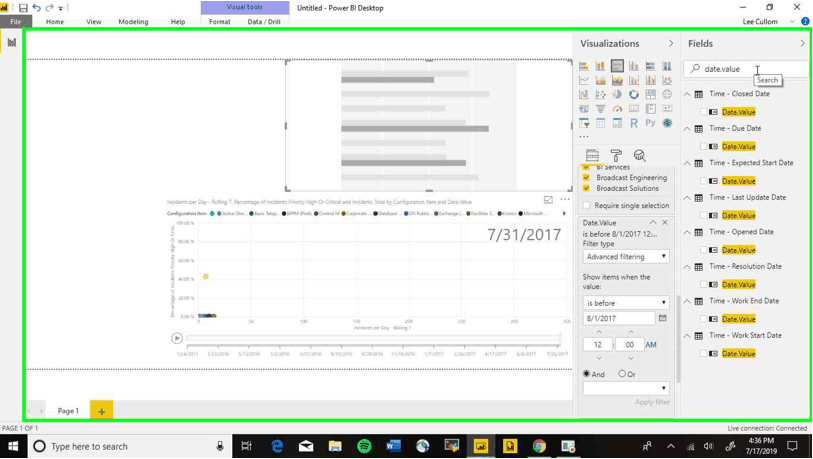Collapse the Time - Closed Date table
Viewport: 813px width, 459px height.
687,94
